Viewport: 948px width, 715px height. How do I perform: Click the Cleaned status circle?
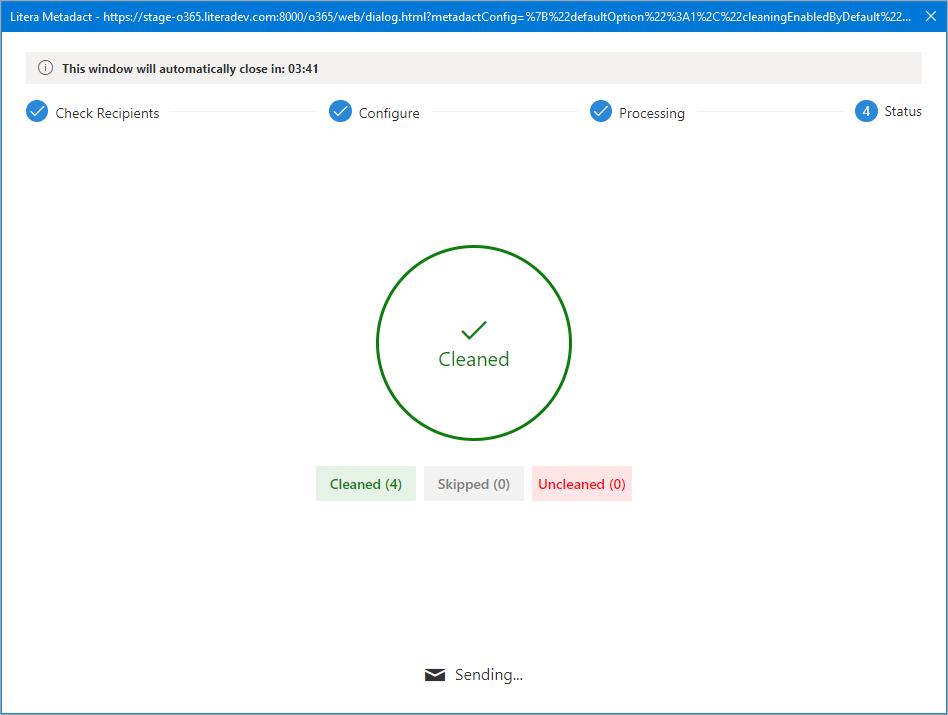pyautogui.click(x=474, y=343)
